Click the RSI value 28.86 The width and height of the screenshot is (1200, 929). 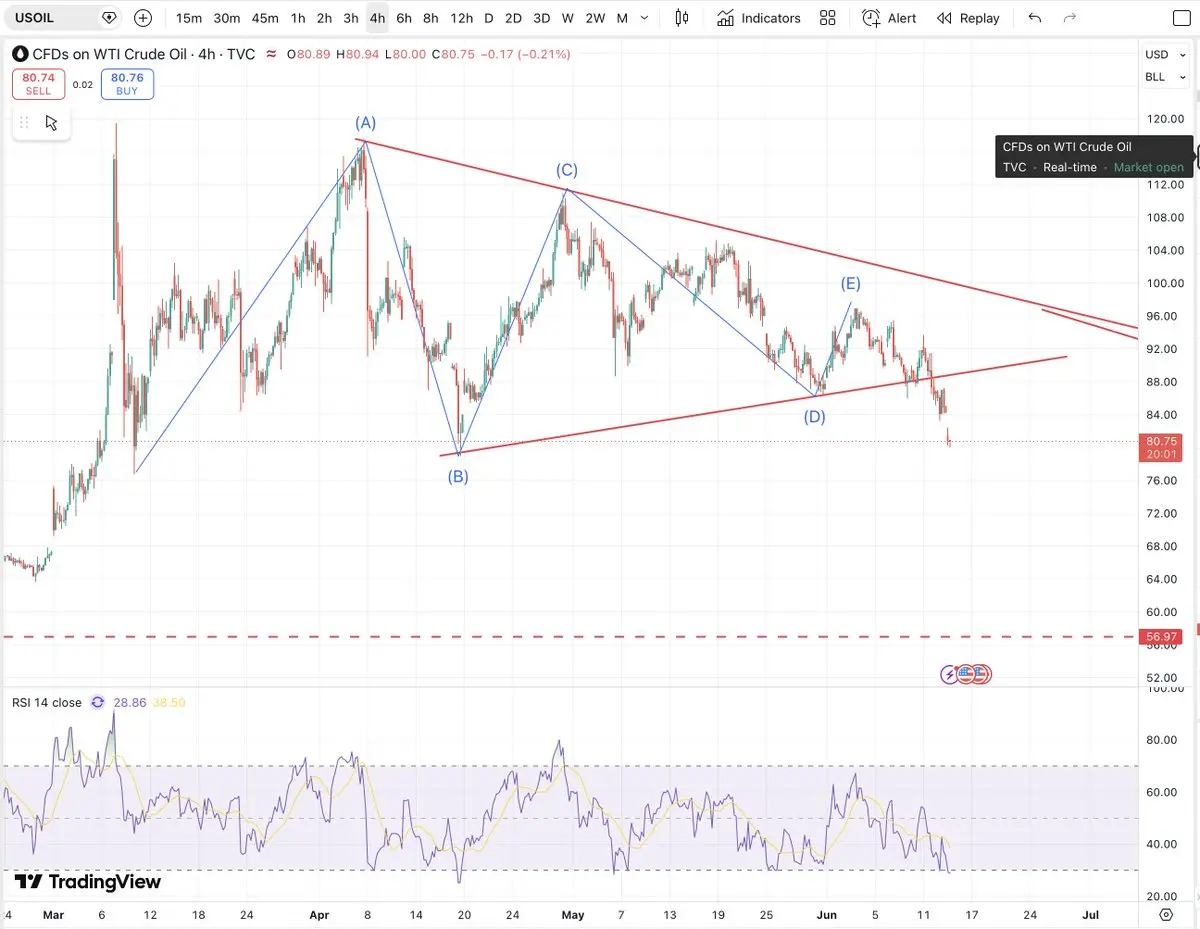tap(130, 703)
